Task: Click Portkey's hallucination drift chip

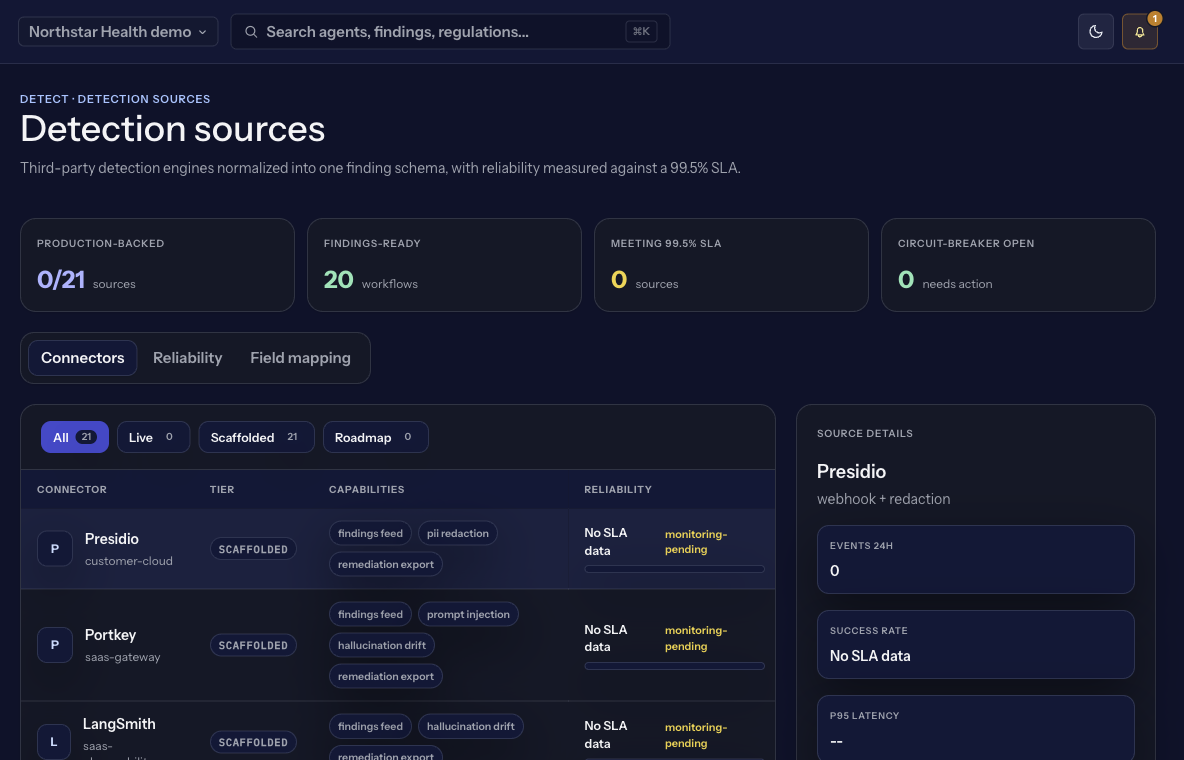Action: pyautogui.click(x=382, y=645)
